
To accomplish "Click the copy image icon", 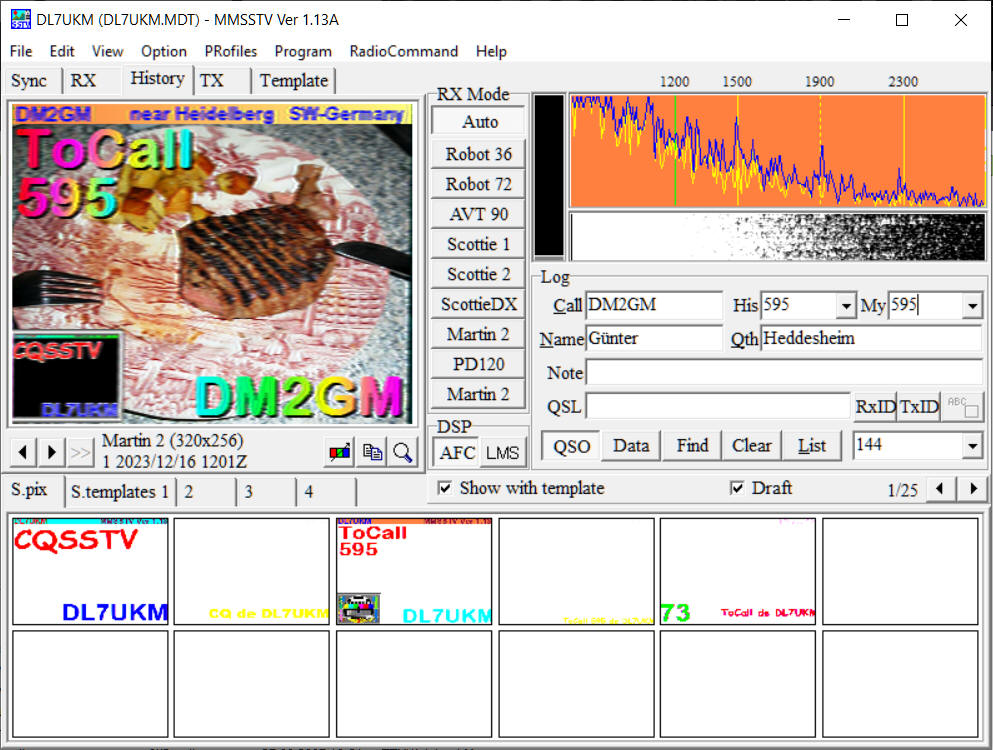I will pos(372,452).
